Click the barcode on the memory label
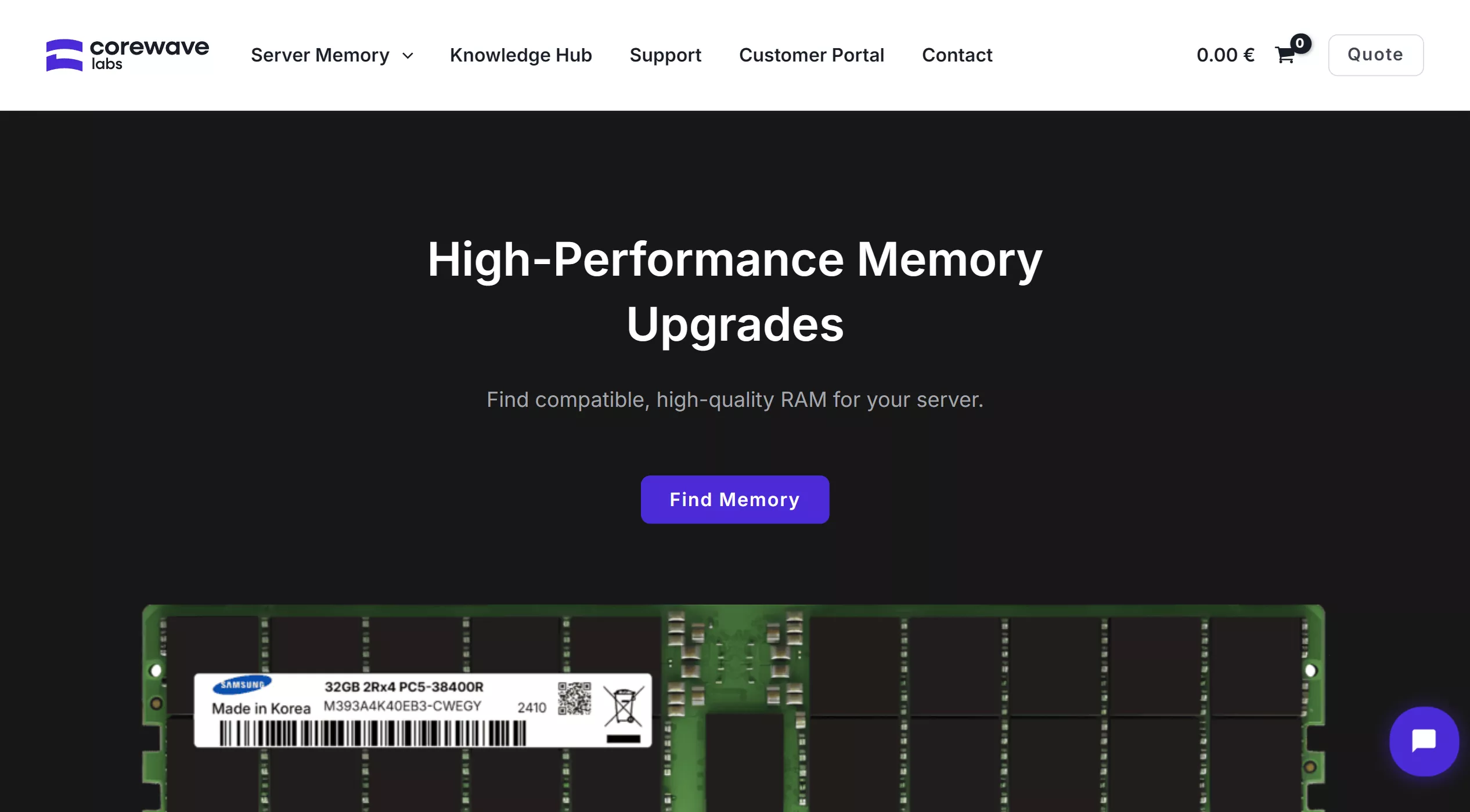1470x812 pixels. tap(373, 733)
